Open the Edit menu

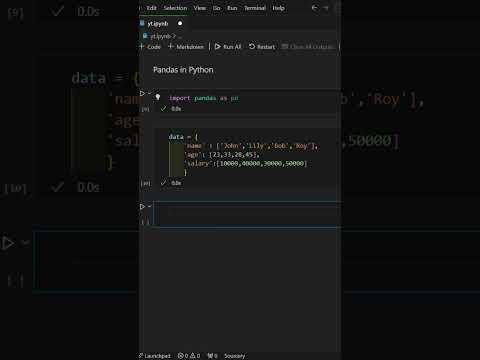click(151, 8)
